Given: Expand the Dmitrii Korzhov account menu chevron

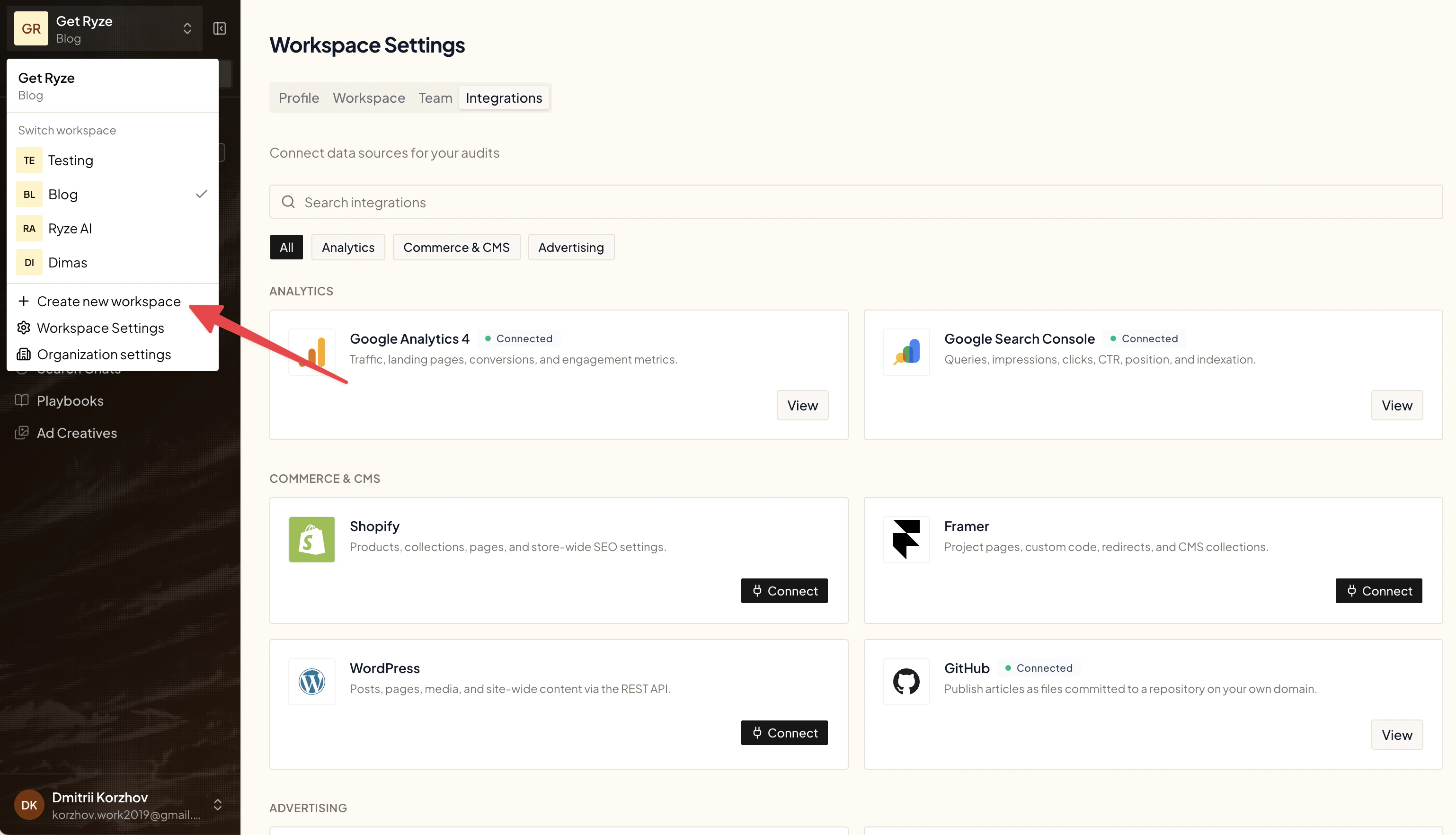Looking at the screenshot, I should coord(218,805).
